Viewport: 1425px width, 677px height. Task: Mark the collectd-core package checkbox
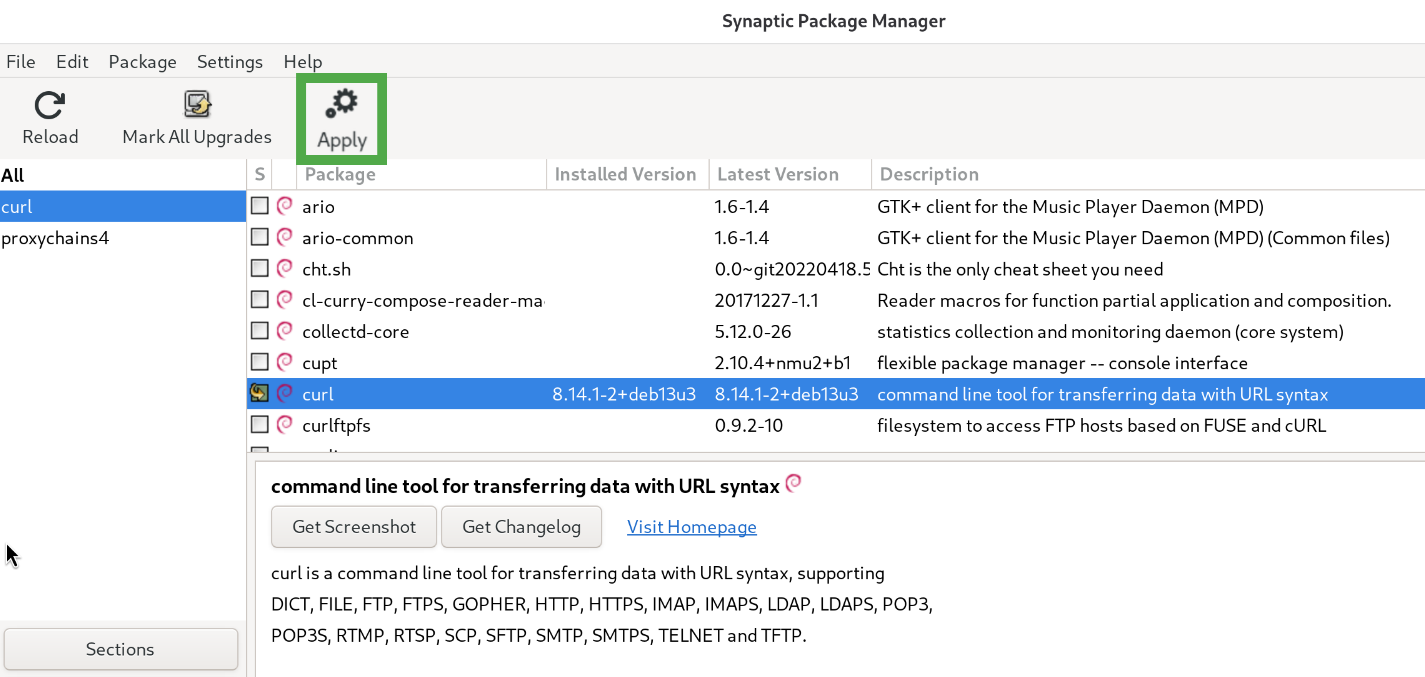259,330
